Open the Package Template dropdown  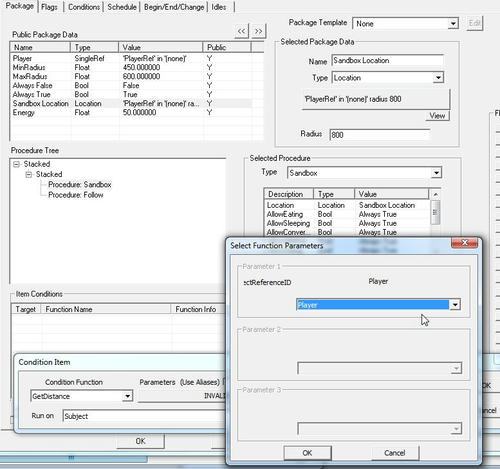pos(453,24)
